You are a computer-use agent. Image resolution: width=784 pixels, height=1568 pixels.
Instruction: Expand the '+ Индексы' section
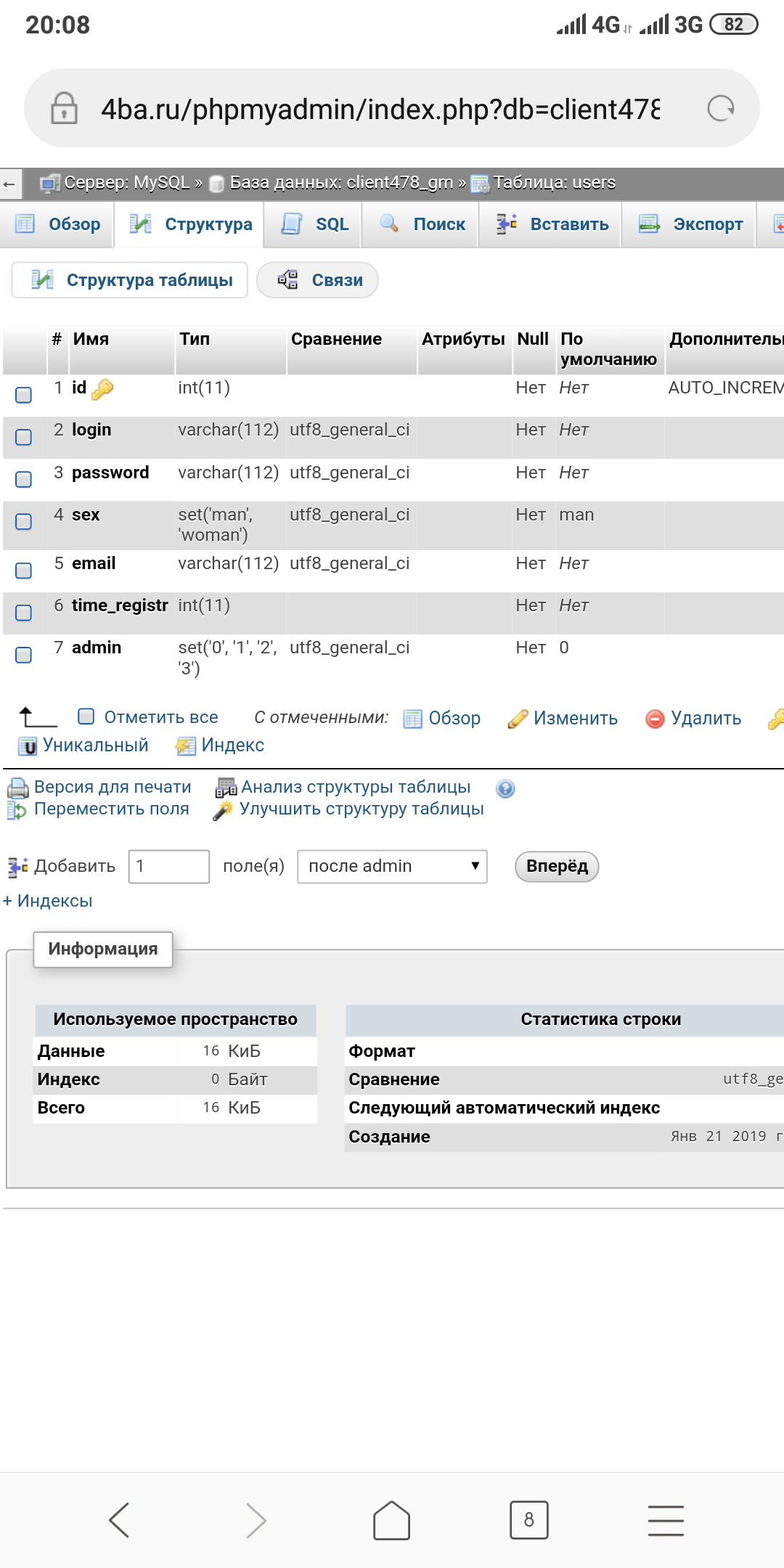click(x=48, y=901)
